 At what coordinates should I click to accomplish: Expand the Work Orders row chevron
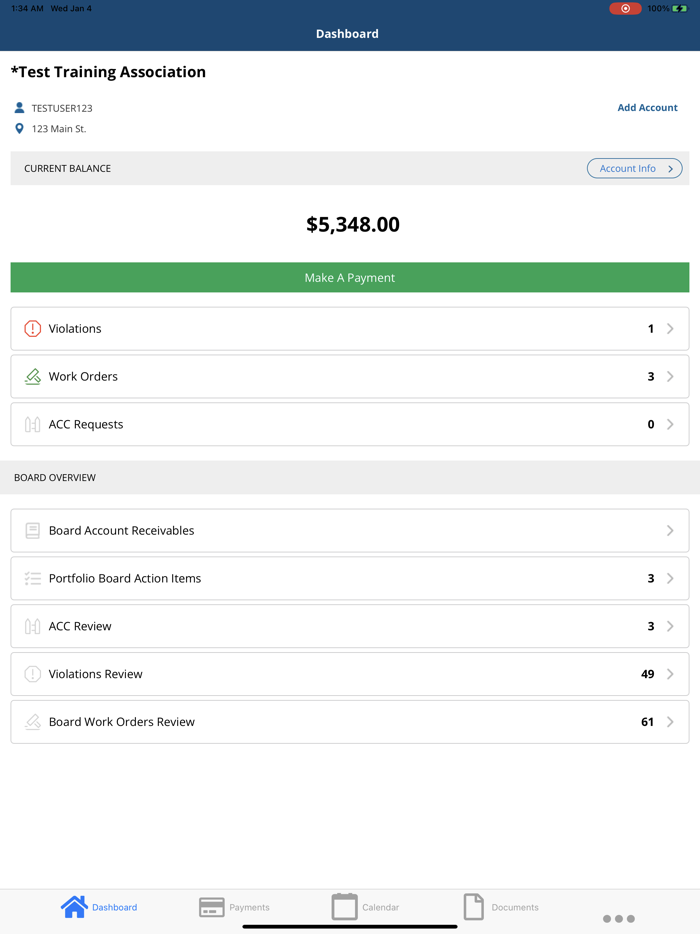670,377
